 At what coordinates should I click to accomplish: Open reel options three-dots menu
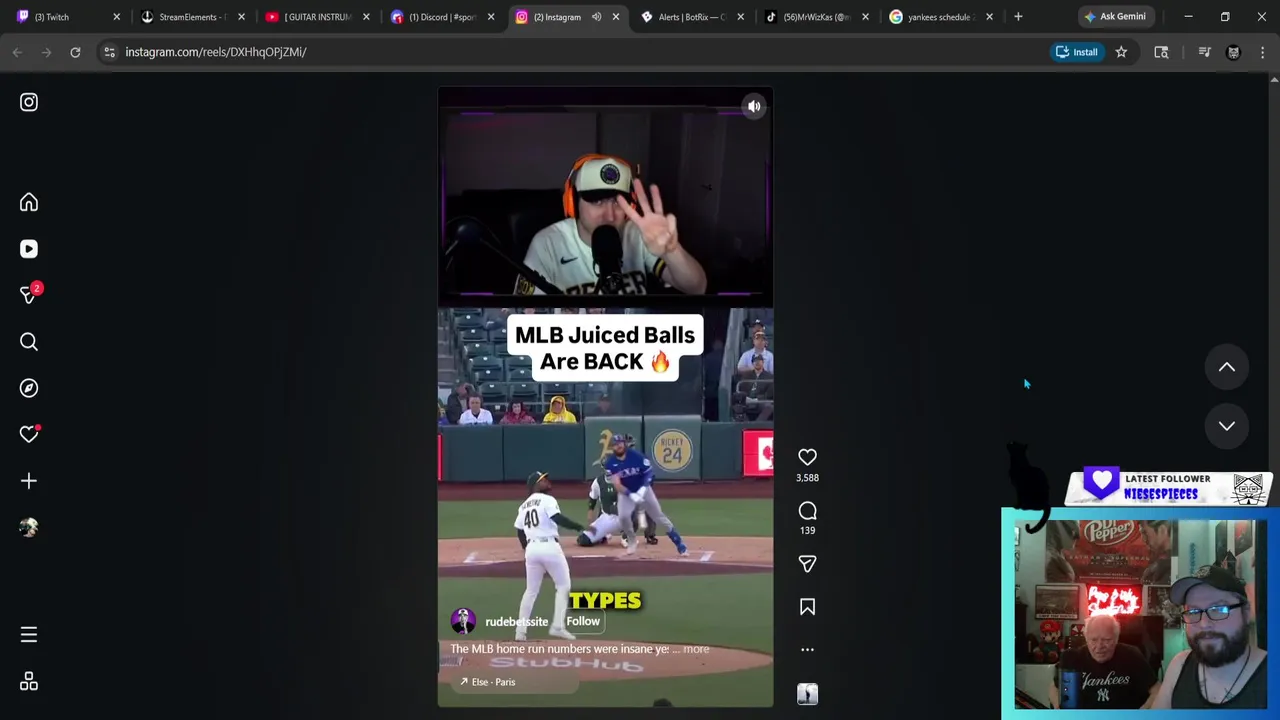point(807,650)
